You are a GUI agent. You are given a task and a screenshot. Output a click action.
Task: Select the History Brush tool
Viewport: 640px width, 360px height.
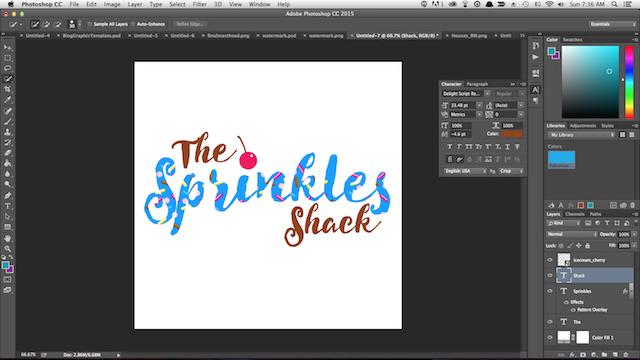(x=7, y=142)
